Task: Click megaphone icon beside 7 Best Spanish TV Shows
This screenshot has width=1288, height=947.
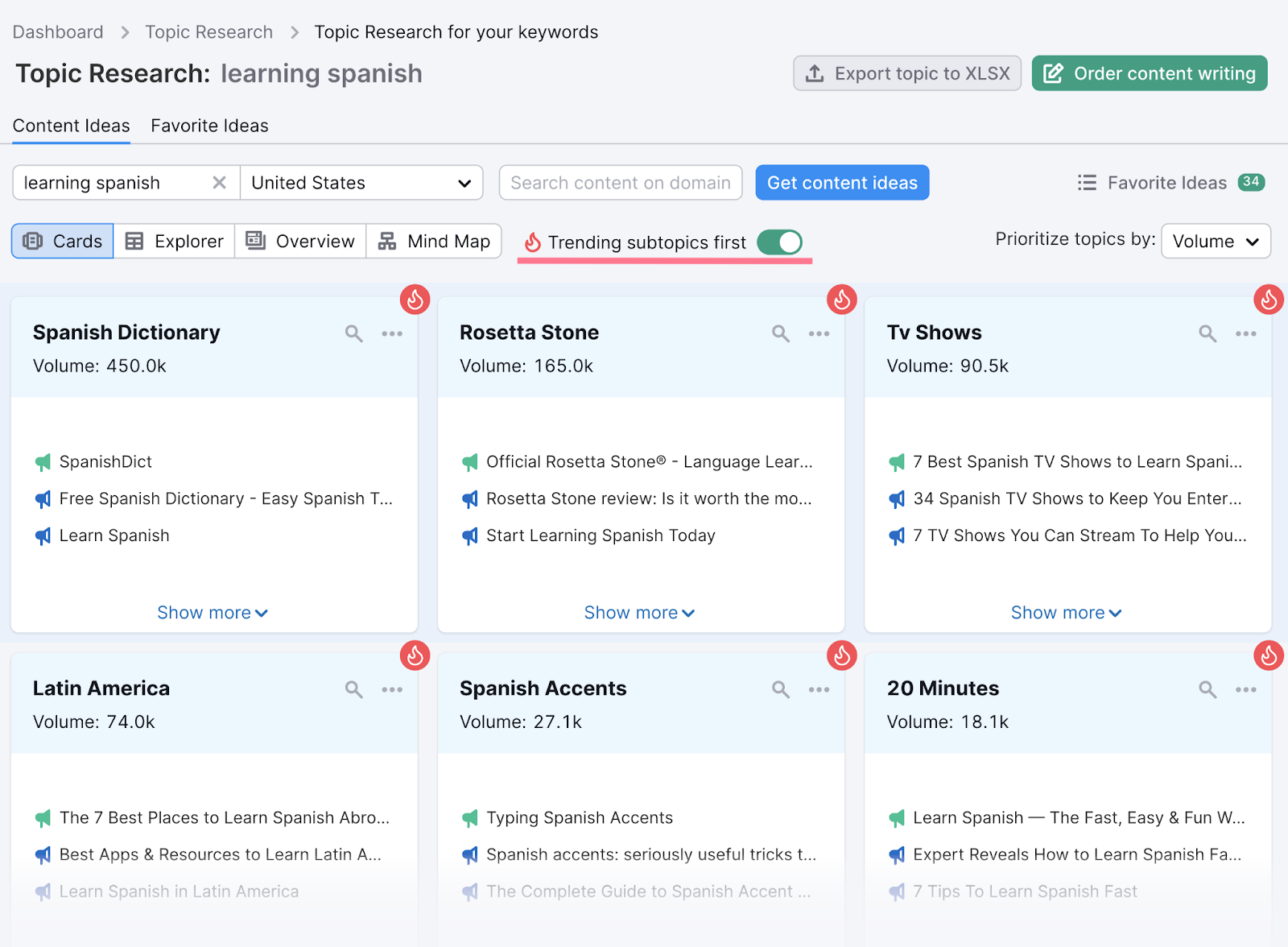Action: tap(897, 462)
